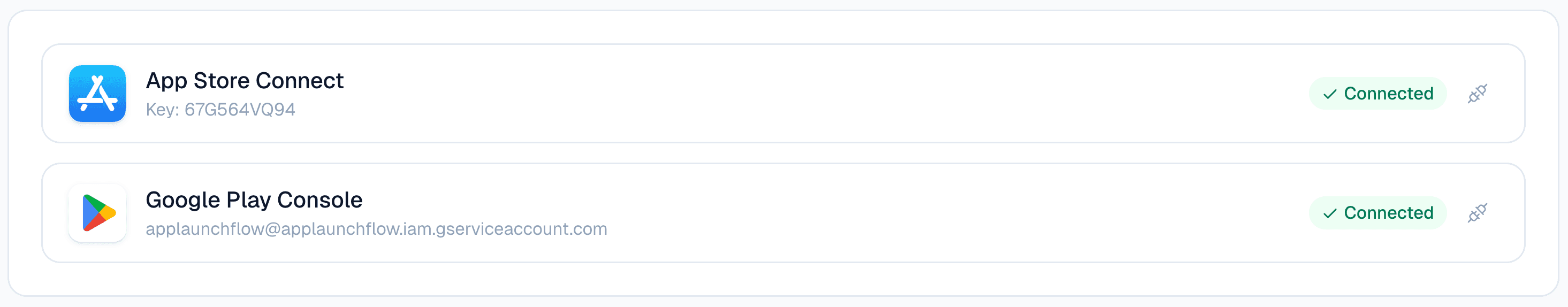Open the App Store Connect title
This screenshot has width=1568, height=307.
pos(245,80)
